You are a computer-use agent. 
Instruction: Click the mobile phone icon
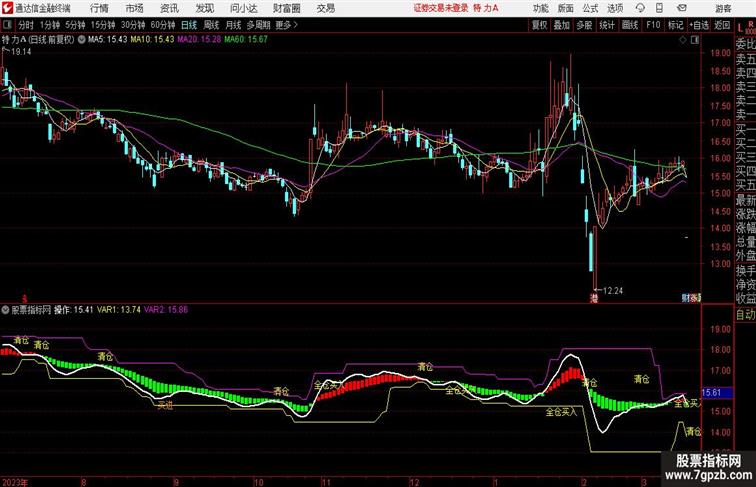[x=660, y=8]
